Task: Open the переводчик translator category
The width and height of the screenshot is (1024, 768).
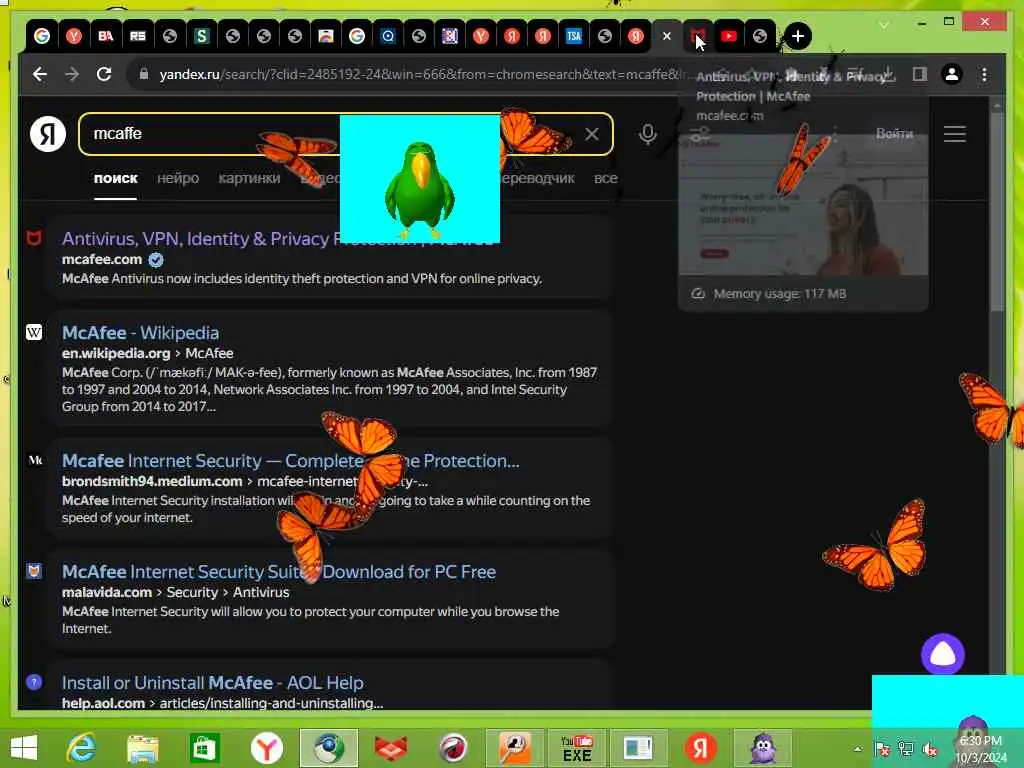Action: click(537, 178)
